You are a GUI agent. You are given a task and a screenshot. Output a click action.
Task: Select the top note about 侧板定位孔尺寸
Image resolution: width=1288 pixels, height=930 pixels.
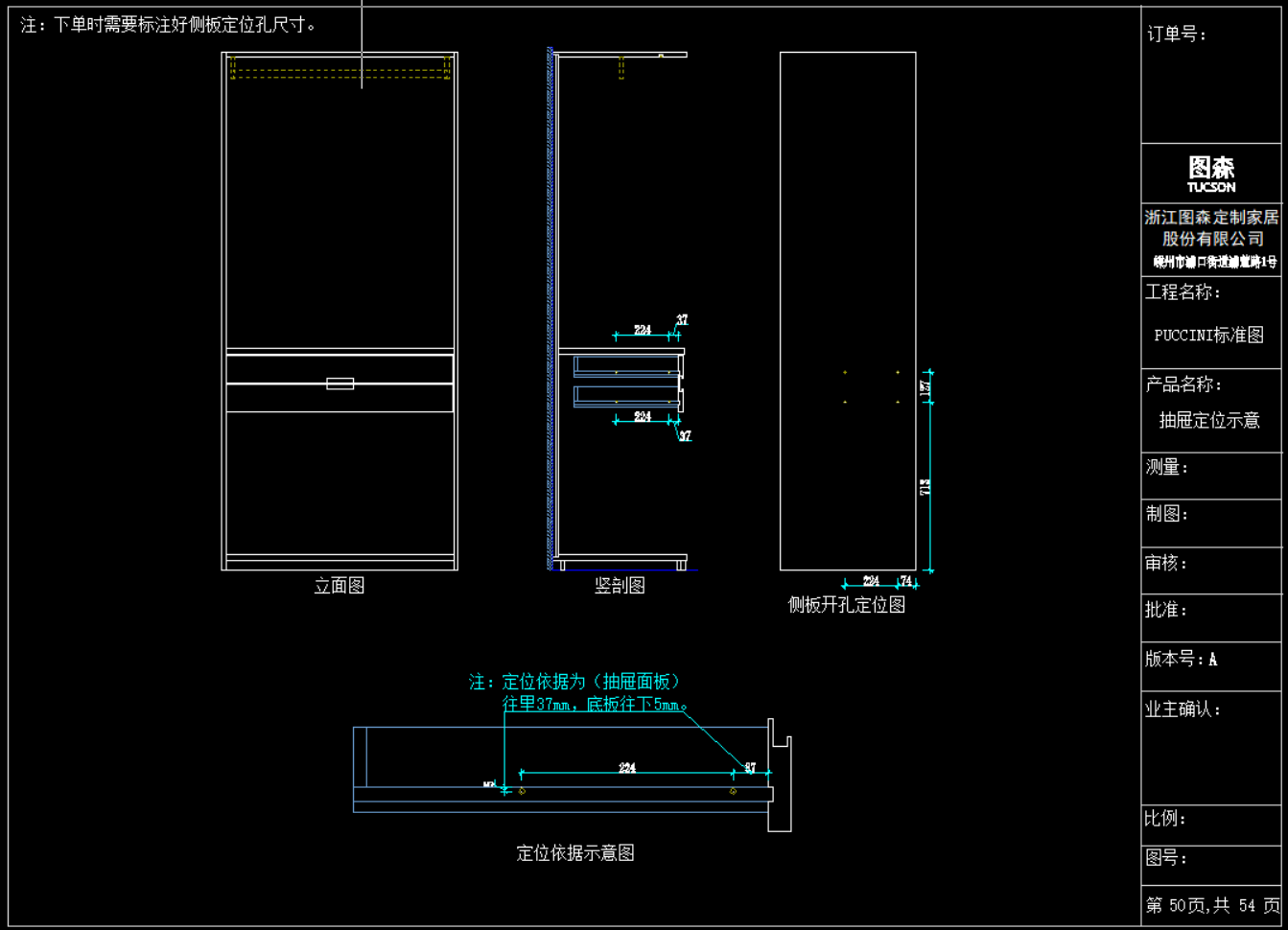[x=169, y=25]
